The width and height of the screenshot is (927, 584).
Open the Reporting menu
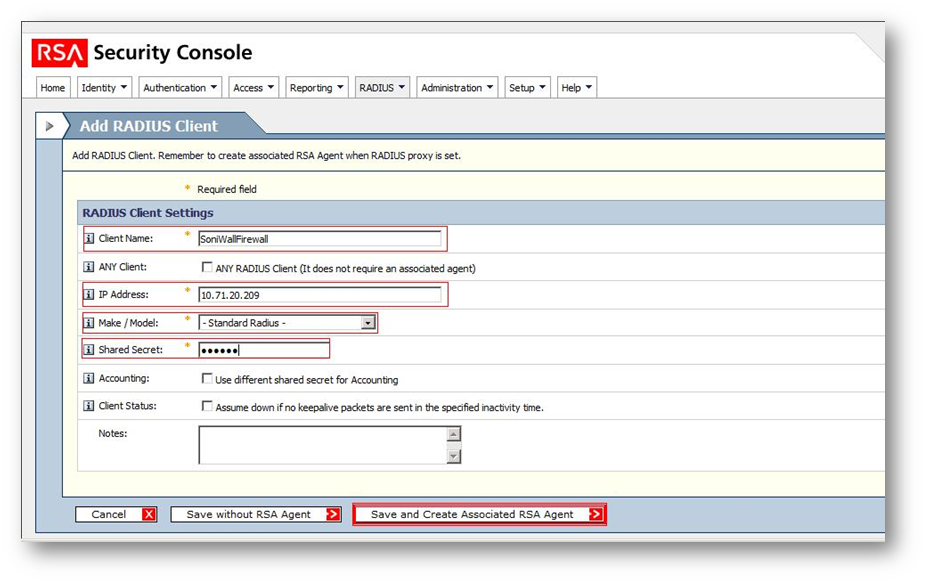pos(317,87)
